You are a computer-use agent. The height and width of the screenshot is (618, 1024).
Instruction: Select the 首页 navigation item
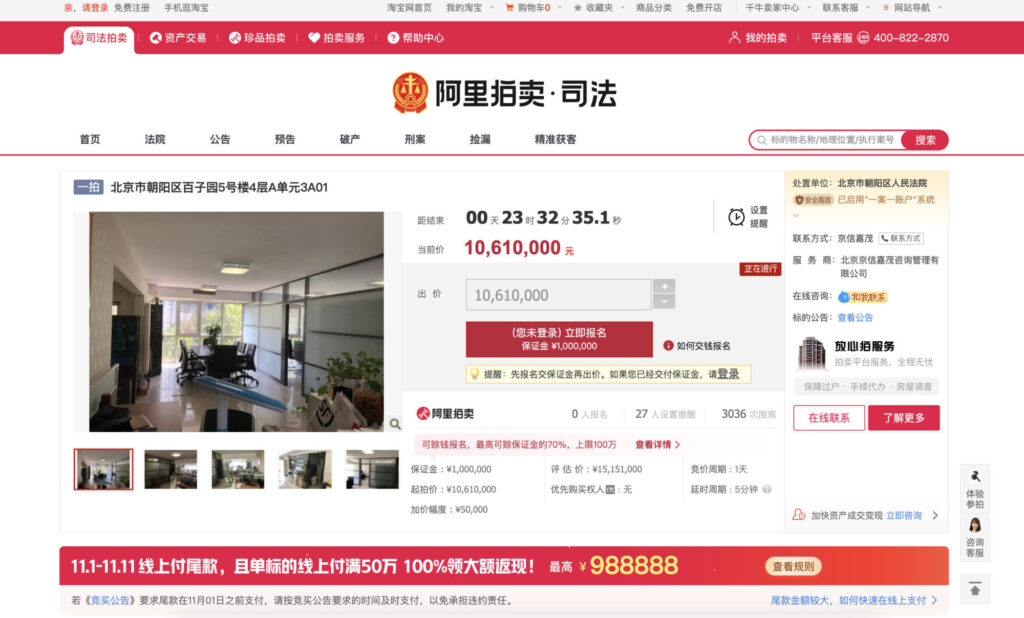pyautogui.click(x=90, y=139)
